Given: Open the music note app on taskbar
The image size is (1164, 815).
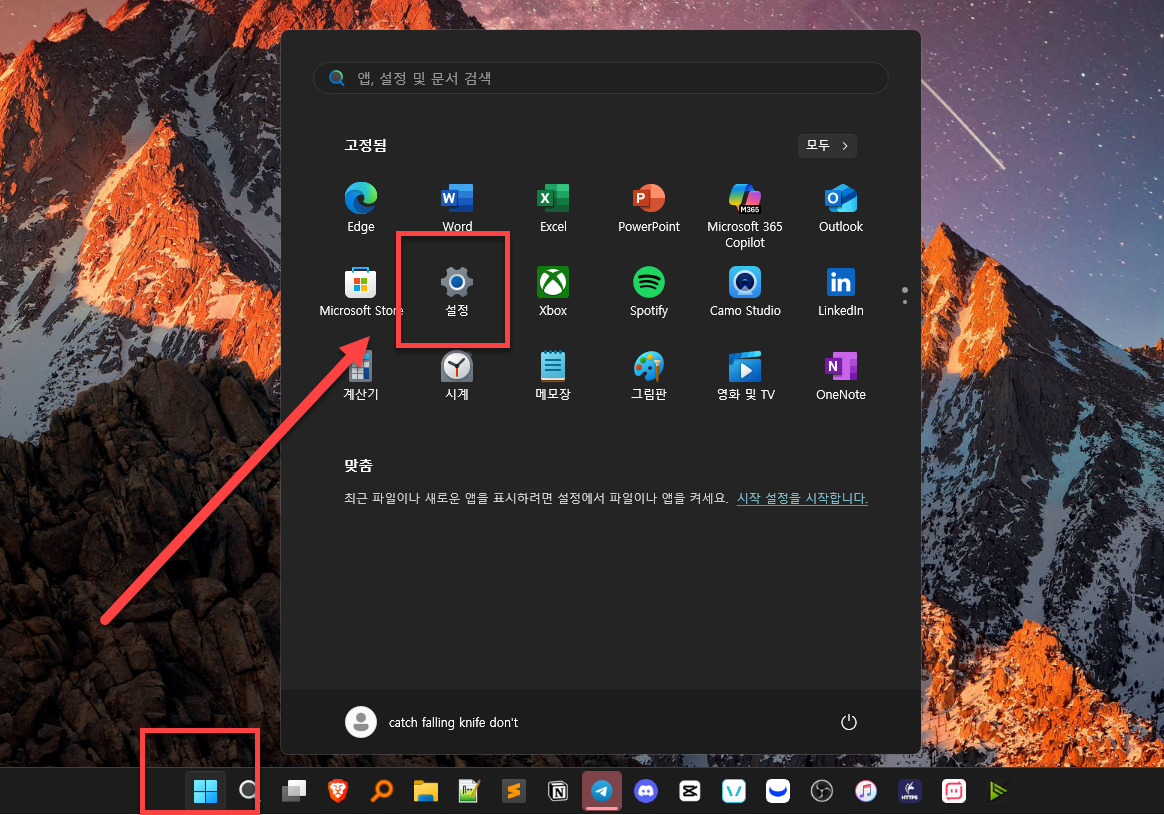Looking at the screenshot, I should pos(866,791).
